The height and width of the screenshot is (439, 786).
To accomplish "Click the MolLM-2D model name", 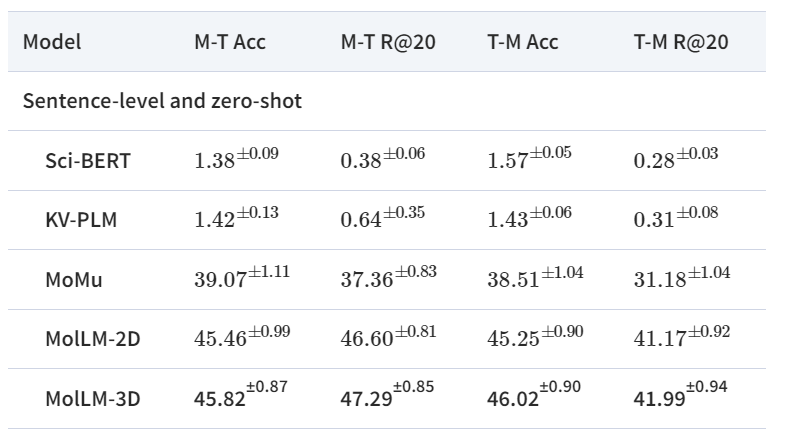I will (x=93, y=339).
